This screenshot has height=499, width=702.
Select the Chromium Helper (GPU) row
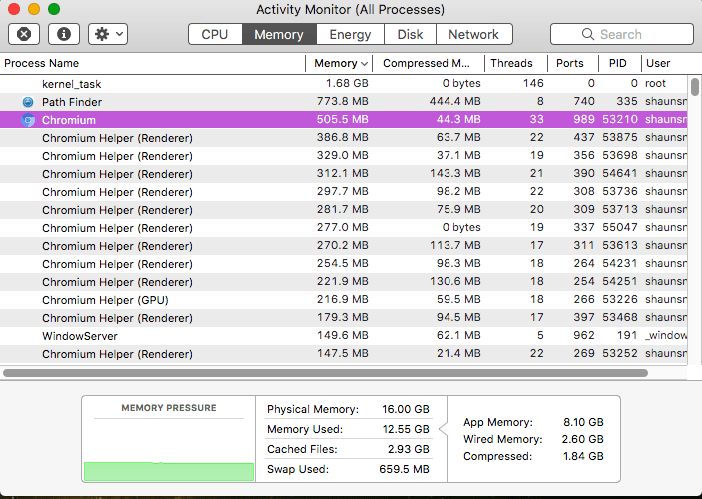click(x=343, y=300)
